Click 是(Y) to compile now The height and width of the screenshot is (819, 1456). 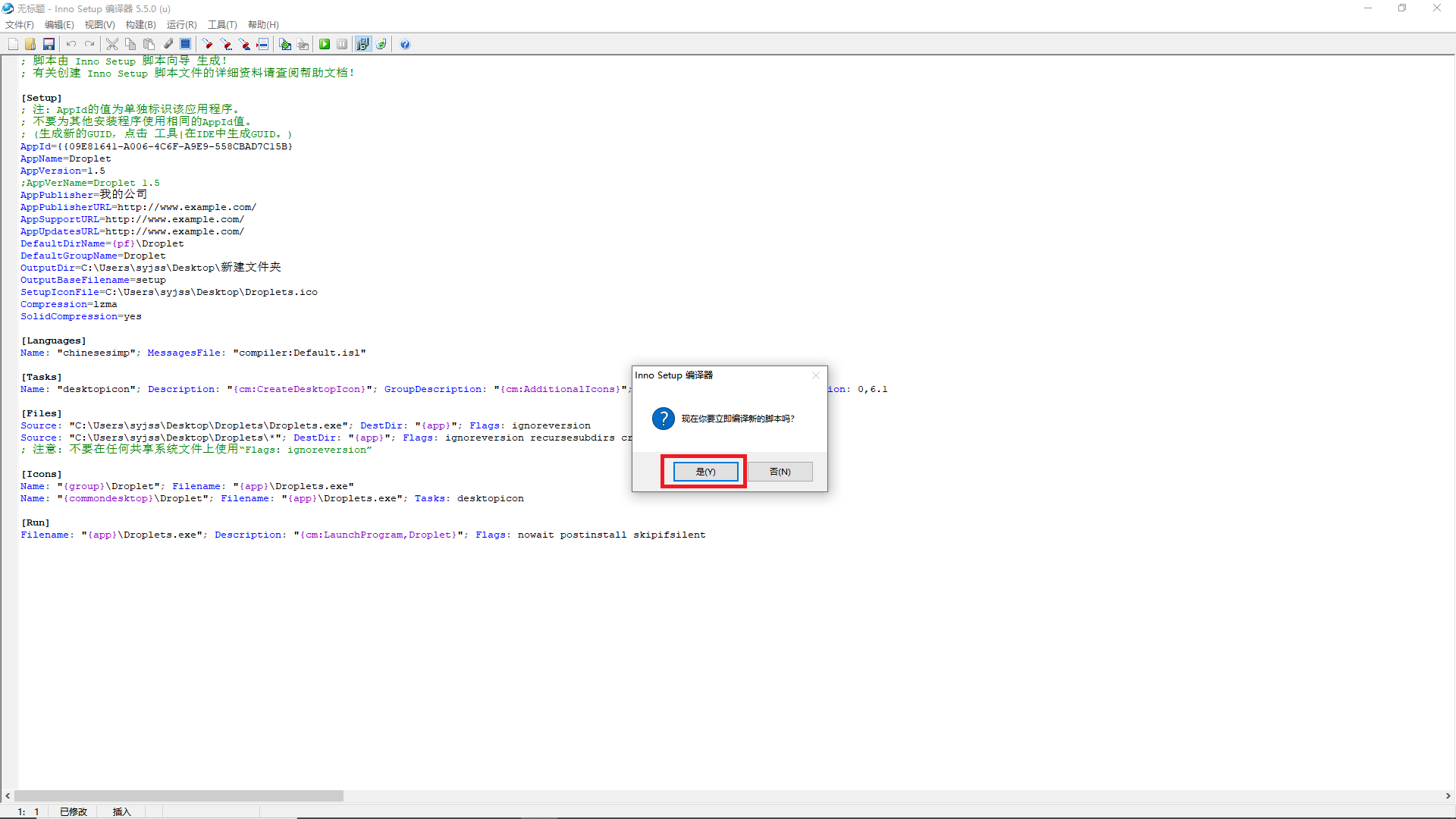[705, 472]
